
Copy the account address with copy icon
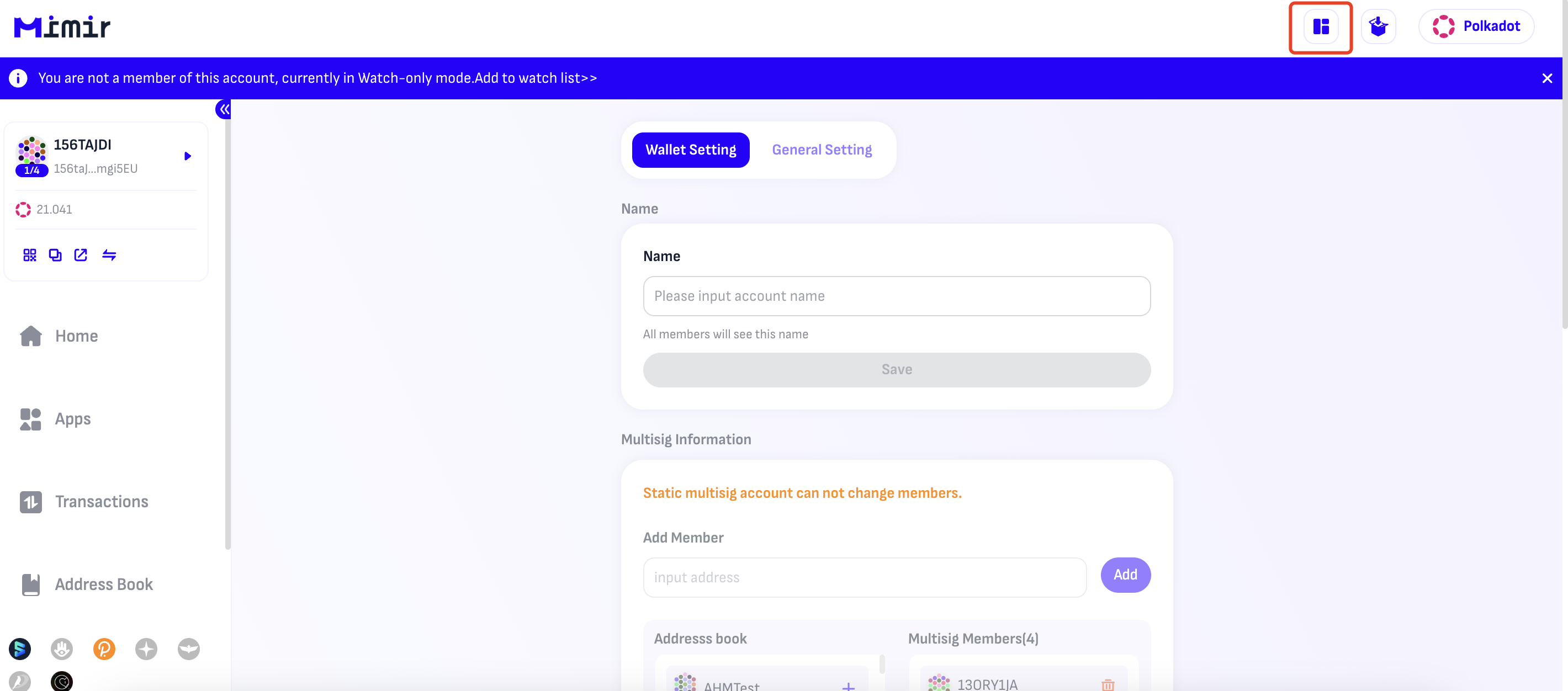click(55, 255)
